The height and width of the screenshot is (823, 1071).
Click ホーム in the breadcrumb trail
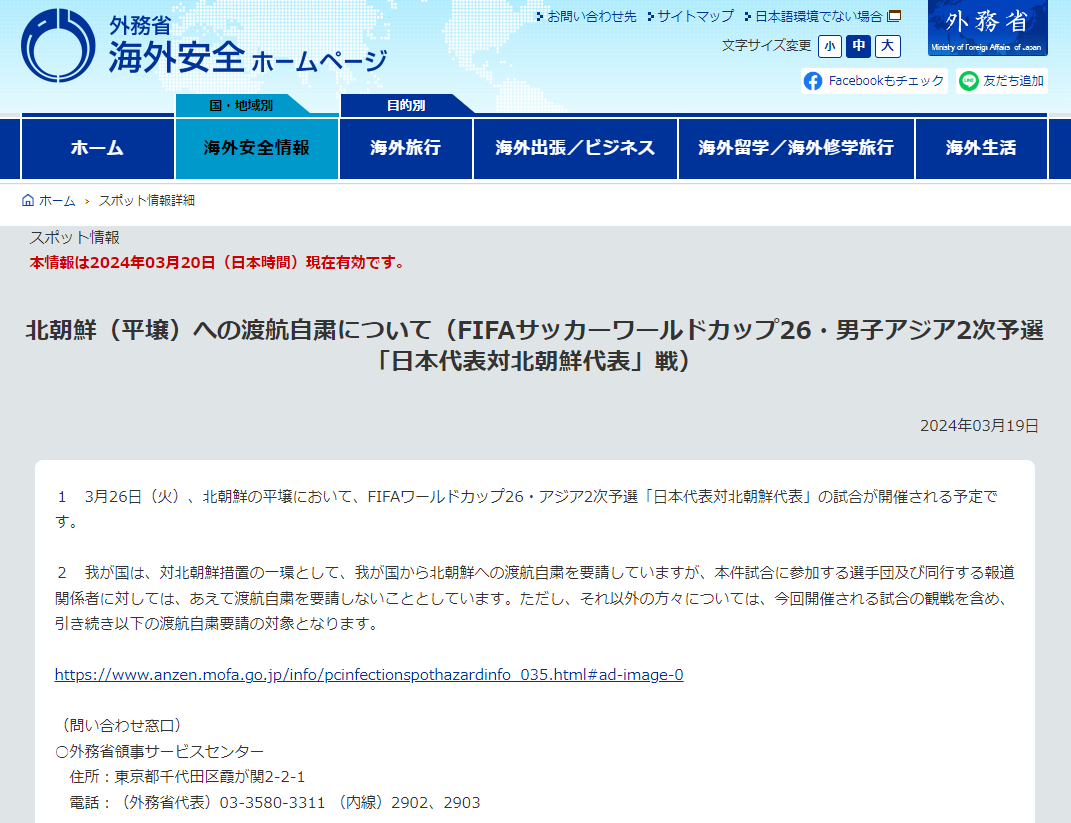pos(58,200)
